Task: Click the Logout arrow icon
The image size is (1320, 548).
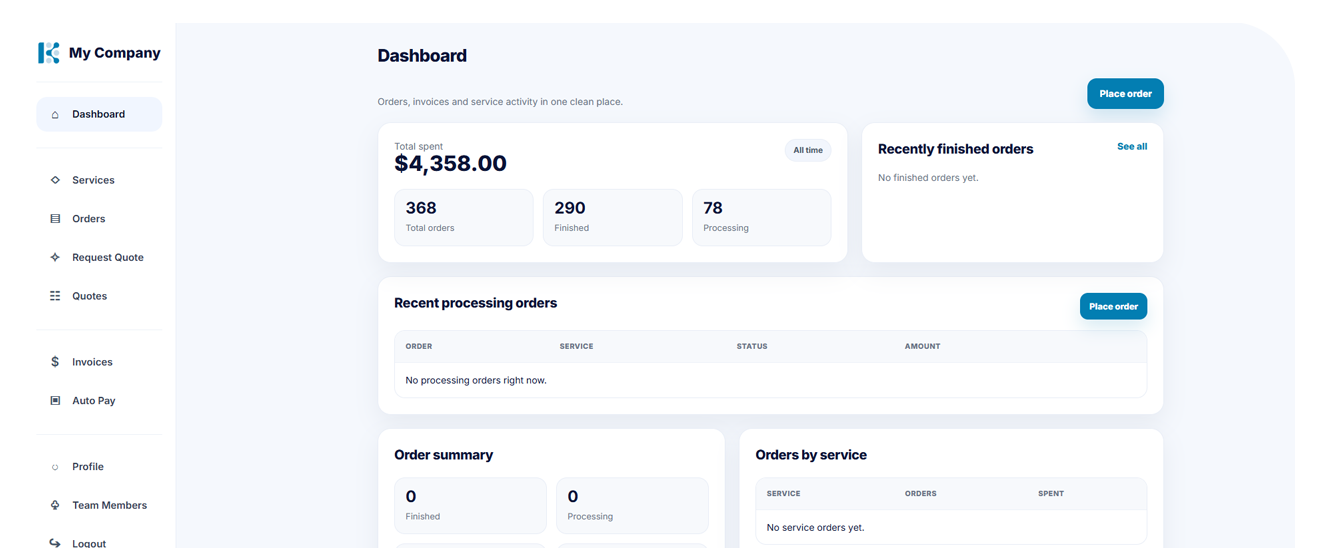Action: (x=55, y=543)
